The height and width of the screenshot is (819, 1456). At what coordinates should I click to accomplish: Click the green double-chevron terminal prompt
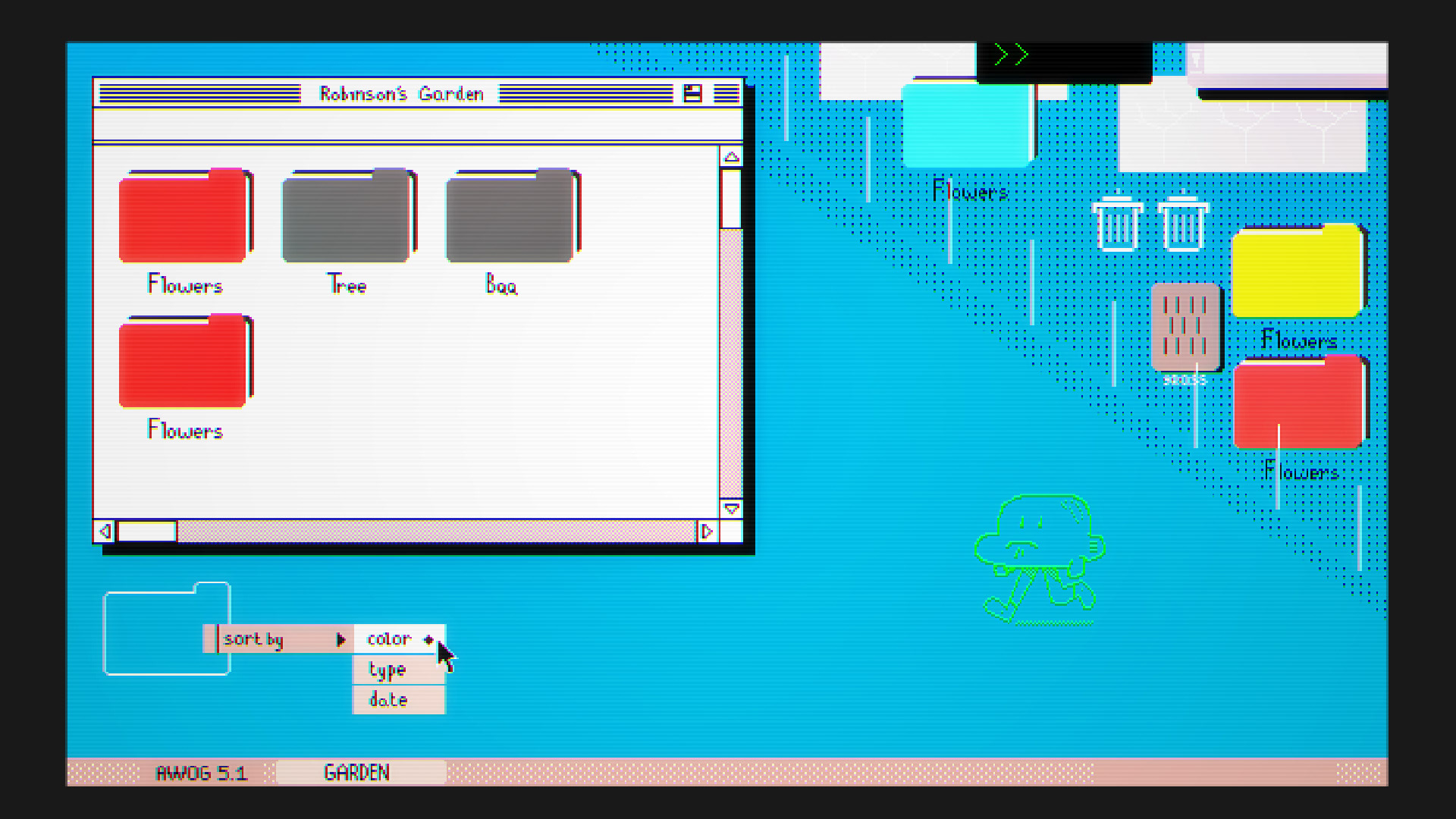pos(1011,55)
